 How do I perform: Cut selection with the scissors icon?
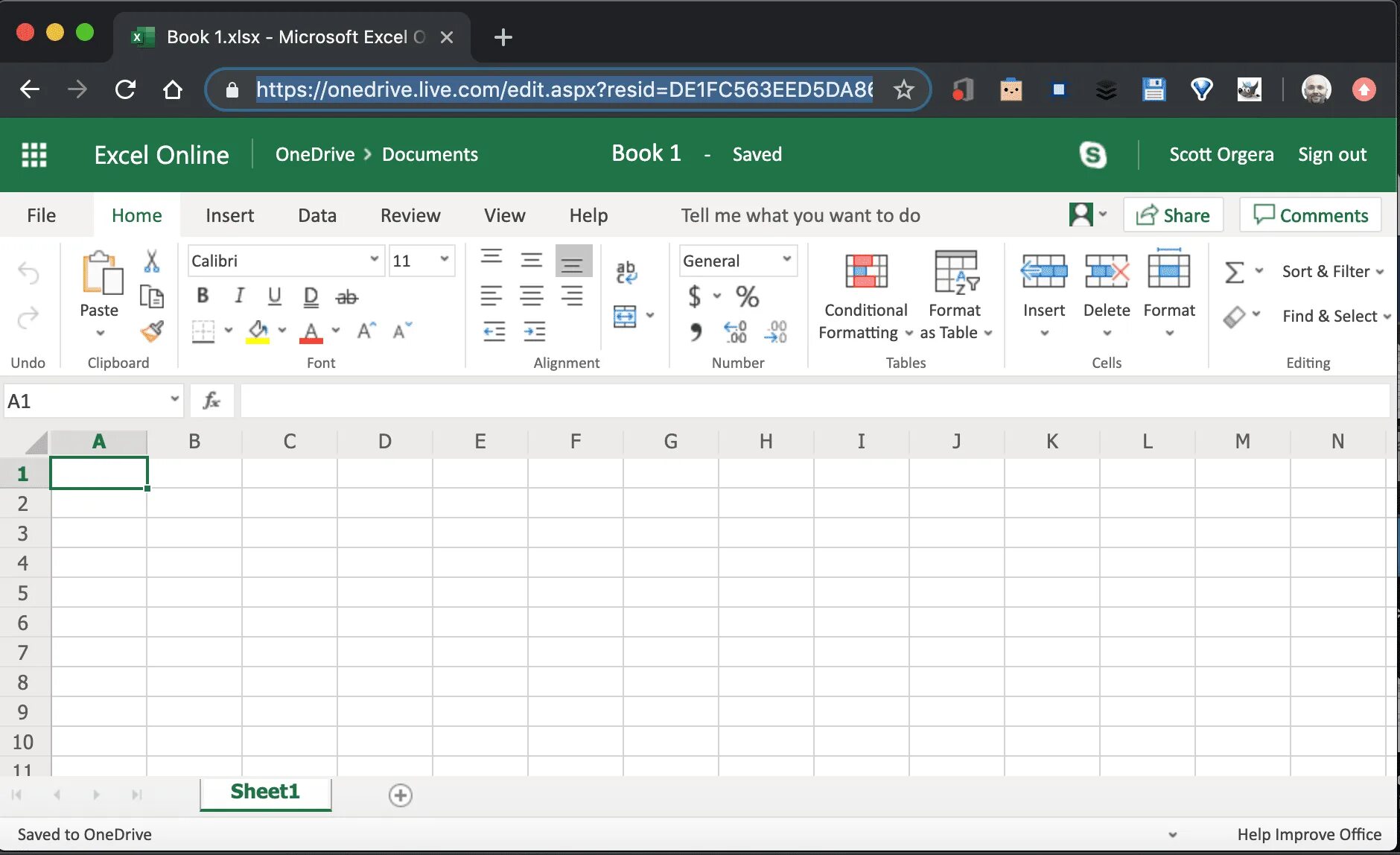pyautogui.click(x=152, y=261)
